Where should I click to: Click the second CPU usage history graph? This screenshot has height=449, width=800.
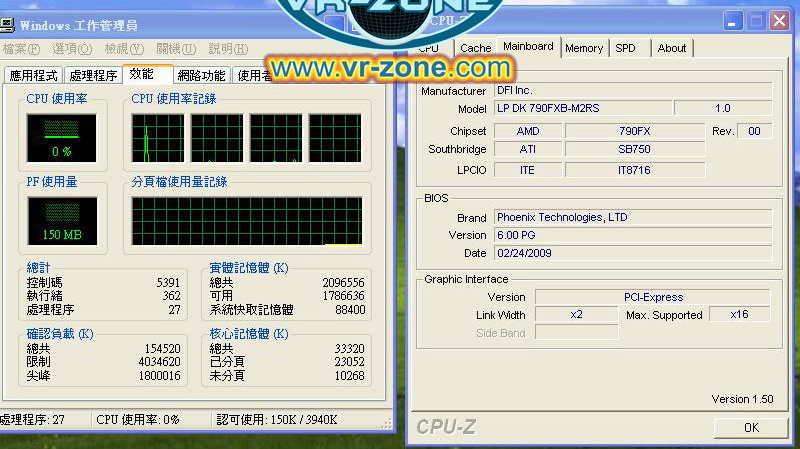217,138
